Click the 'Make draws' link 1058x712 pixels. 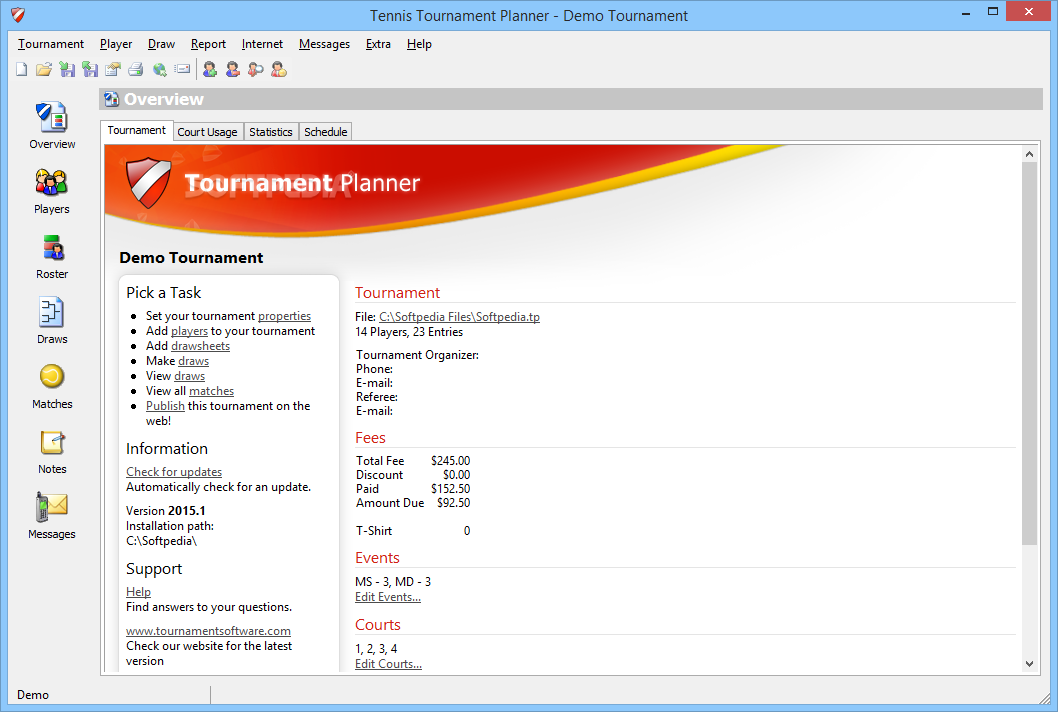click(193, 361)
